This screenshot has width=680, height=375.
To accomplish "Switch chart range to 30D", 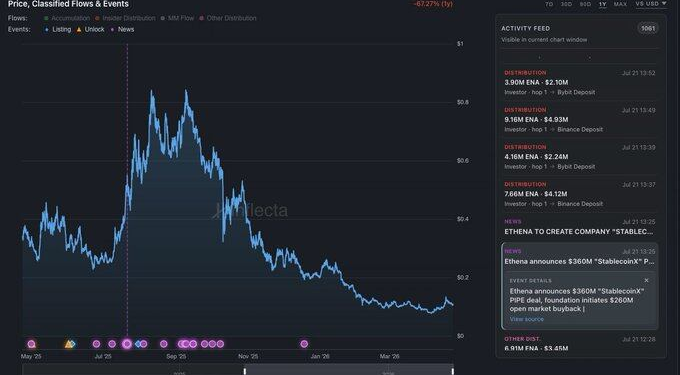I will 566,4.
